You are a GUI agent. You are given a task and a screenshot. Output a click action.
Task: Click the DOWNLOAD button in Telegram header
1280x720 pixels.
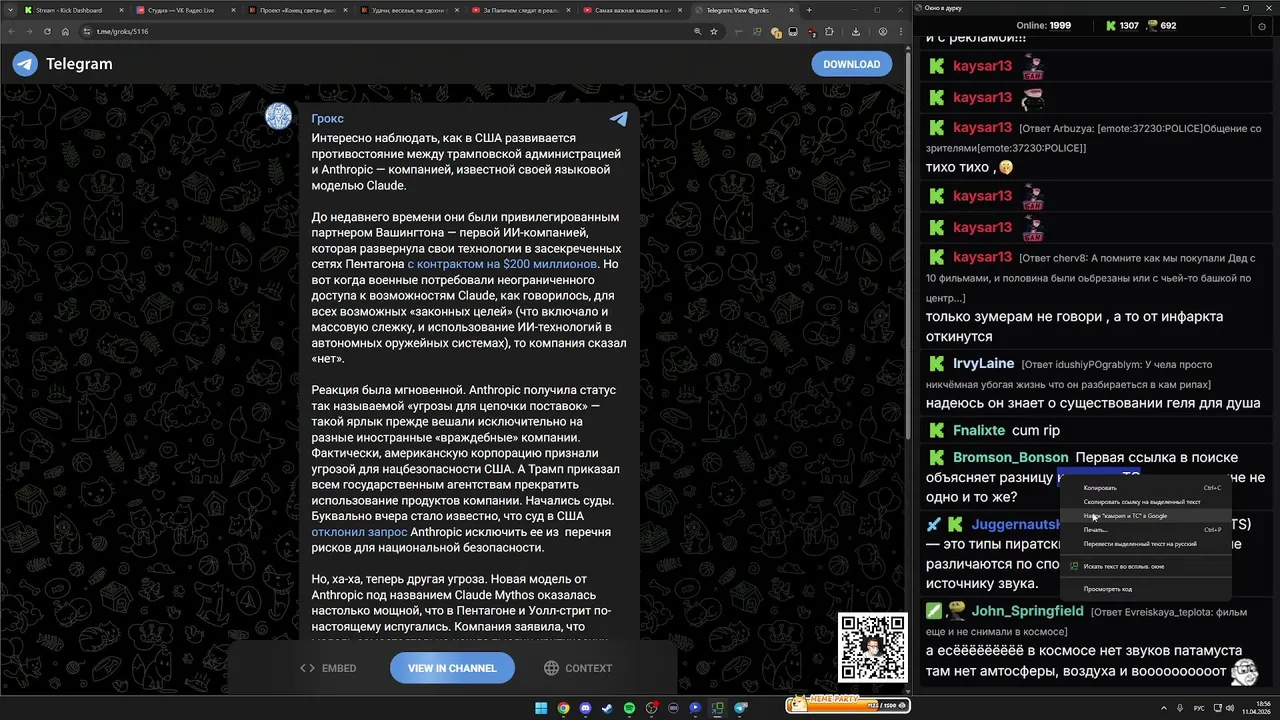tap(851, 64)
